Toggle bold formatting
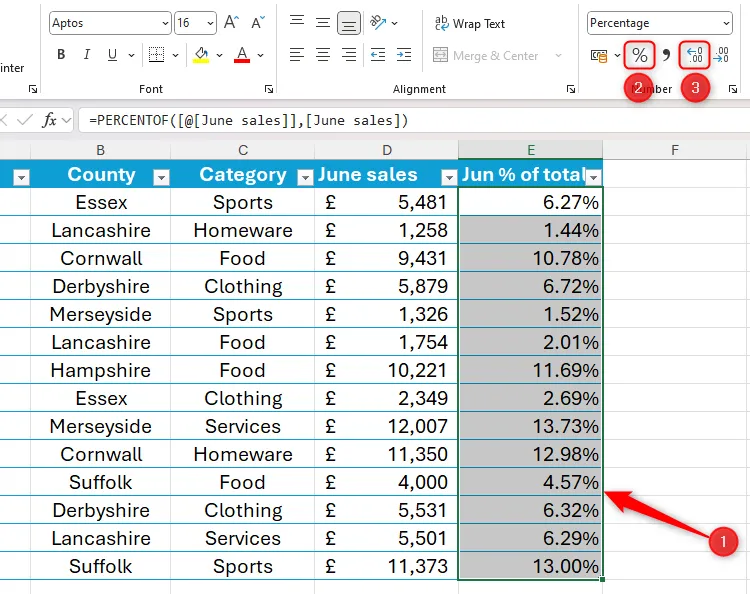The height and width of the screenshot is (594, 750). (61, 55)
